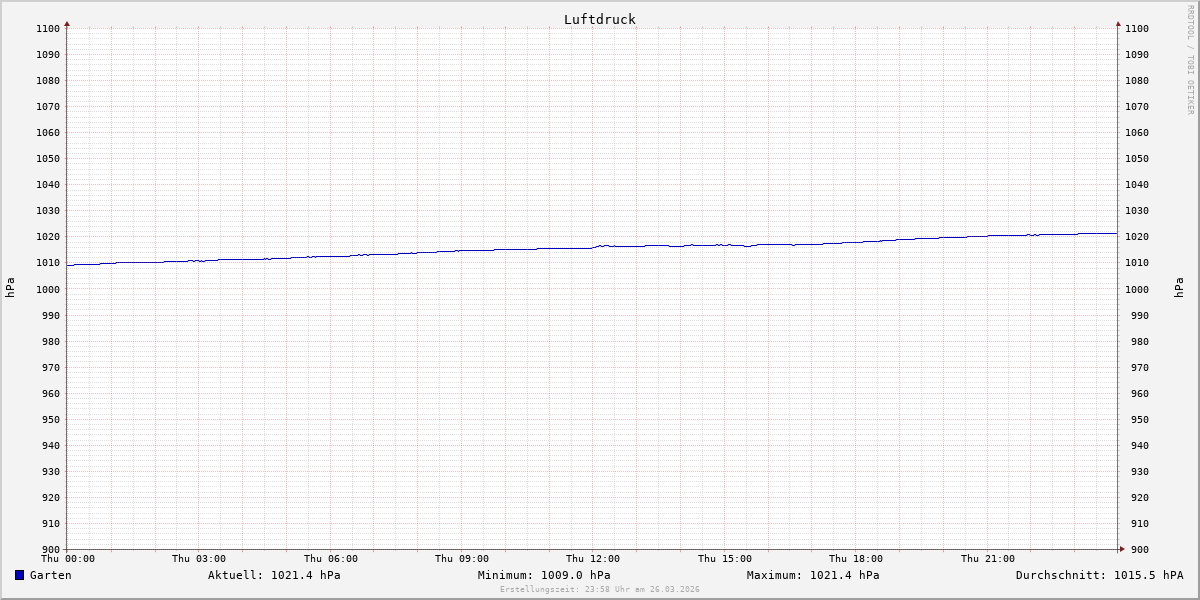Click the red arrow atop the right y-axis
Image resolution: width=1200 pixels, height=600 pixels.
tap(1118, 23)
